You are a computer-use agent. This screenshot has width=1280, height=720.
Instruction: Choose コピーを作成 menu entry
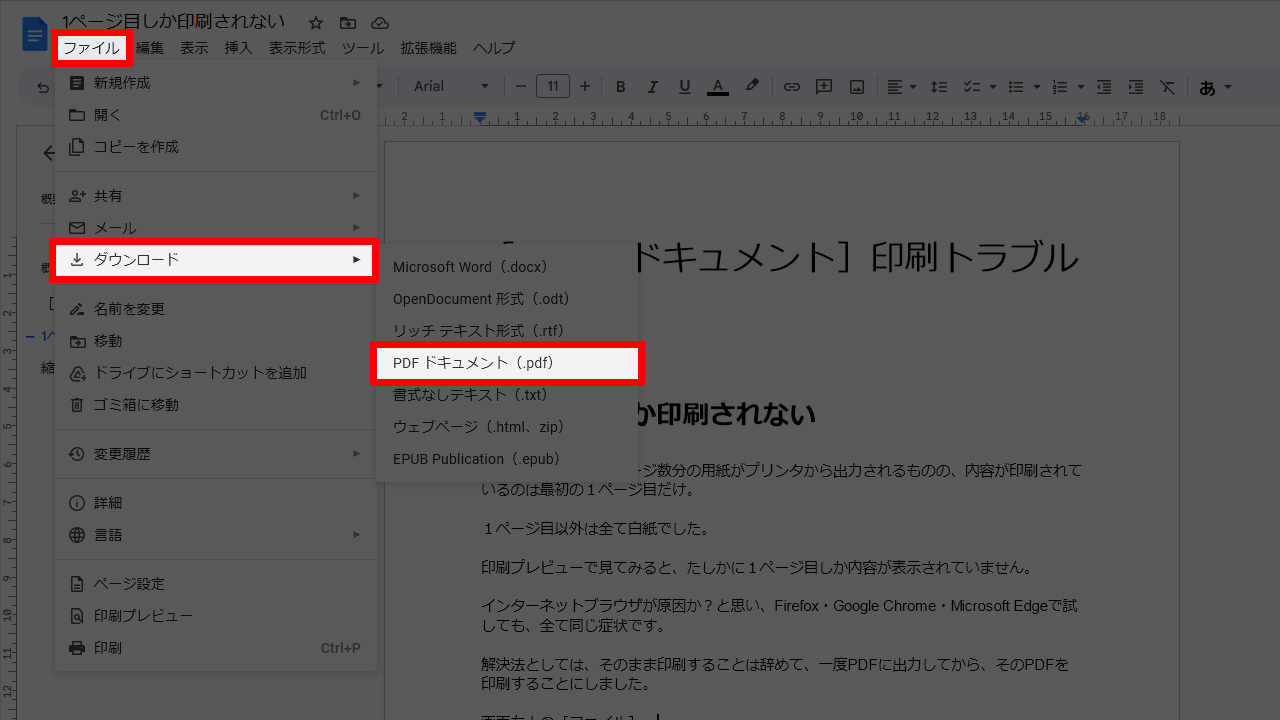pyautogui.click(x=216, y=147)
